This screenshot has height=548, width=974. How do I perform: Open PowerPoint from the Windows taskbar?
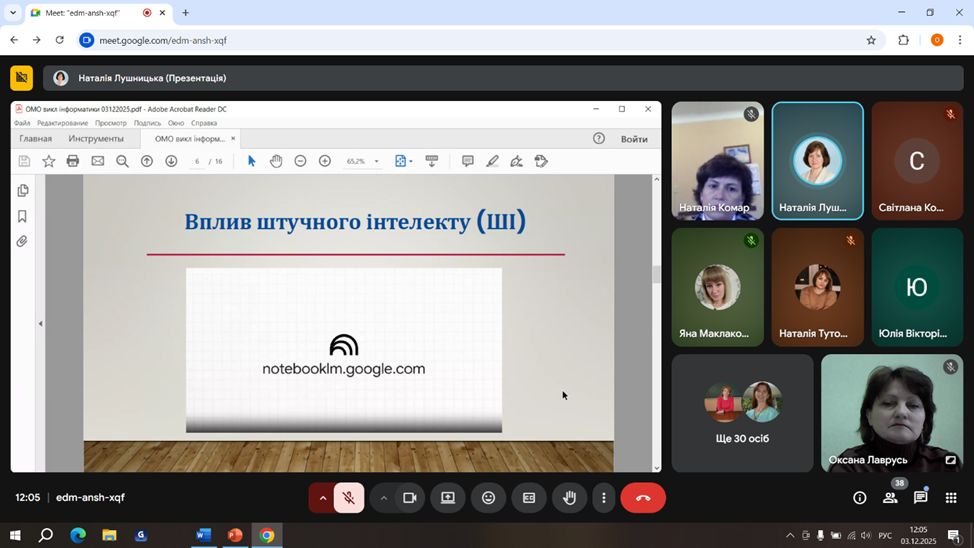coord(235,535)
